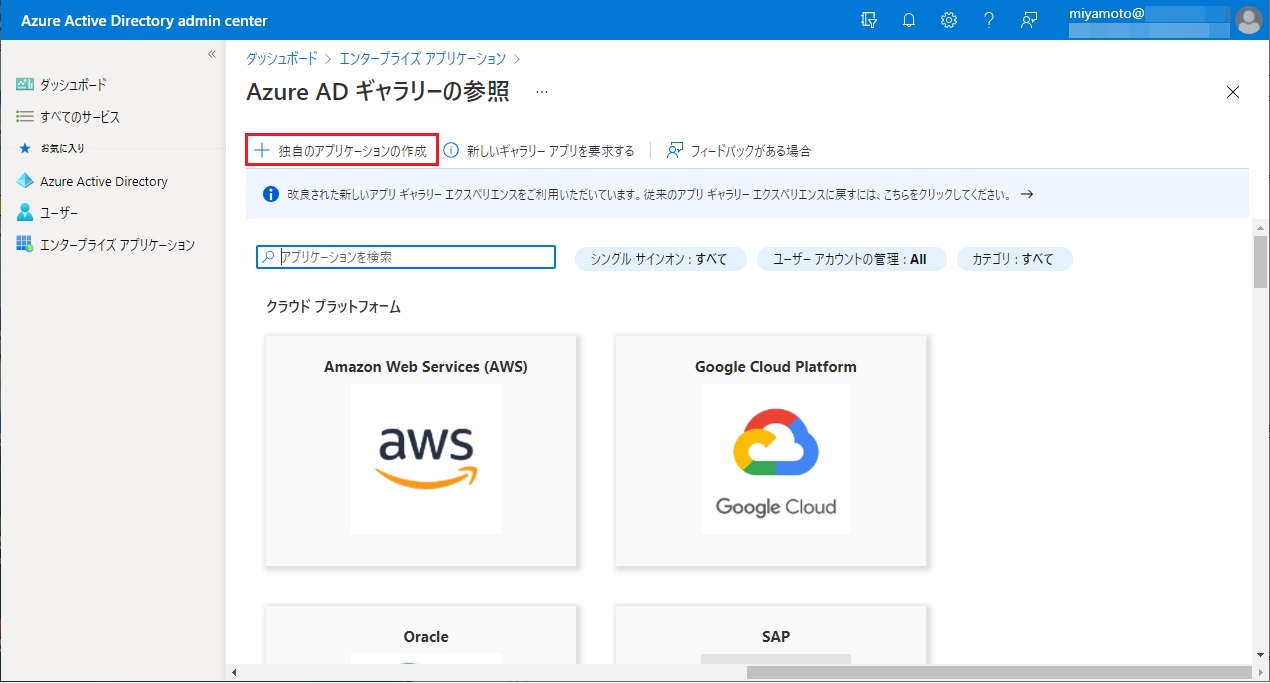The image size is (1270, 683).
Task: Click the ダッシュボード breadcrumb link
Action: [x=282, y=59]
